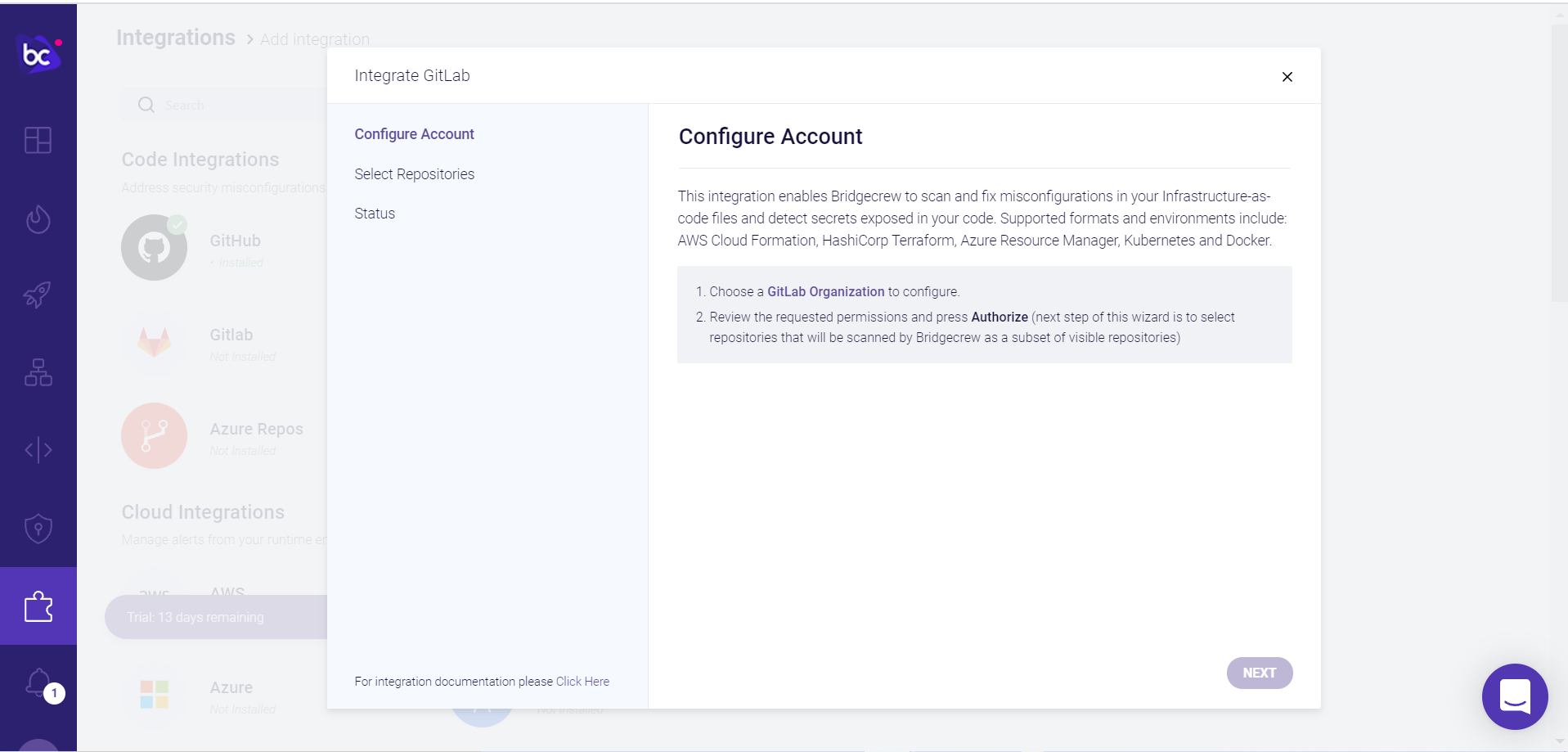Open the incidents flame icon in sidebar
Image resolution: width=1568 pixels, height=752 pixels.
click(x=38, y=219)
